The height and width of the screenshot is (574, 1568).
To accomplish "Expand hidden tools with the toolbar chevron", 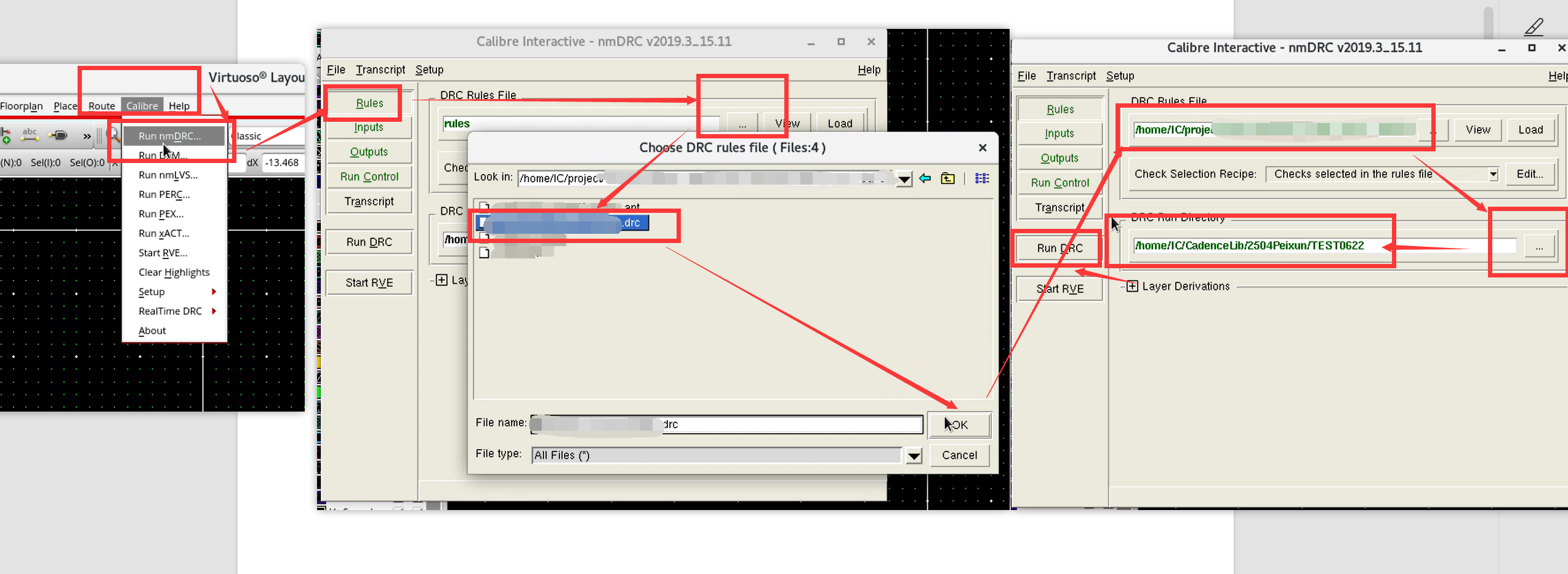I will (87, 136).
